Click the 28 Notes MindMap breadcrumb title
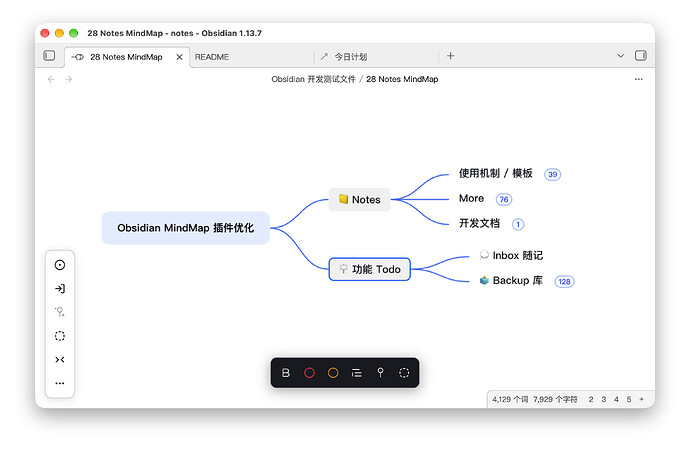The width and height of the screenshot is (690, 455). (x=402, y=79)
